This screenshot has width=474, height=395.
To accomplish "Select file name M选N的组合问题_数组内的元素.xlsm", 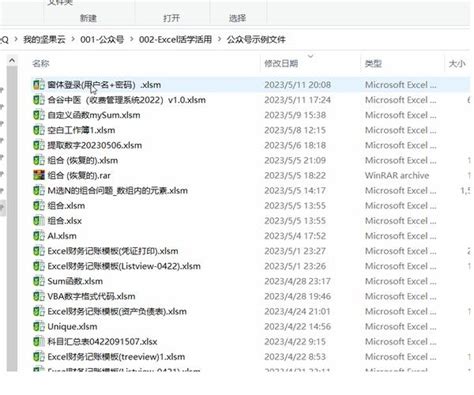I will [x=118, y=191].
